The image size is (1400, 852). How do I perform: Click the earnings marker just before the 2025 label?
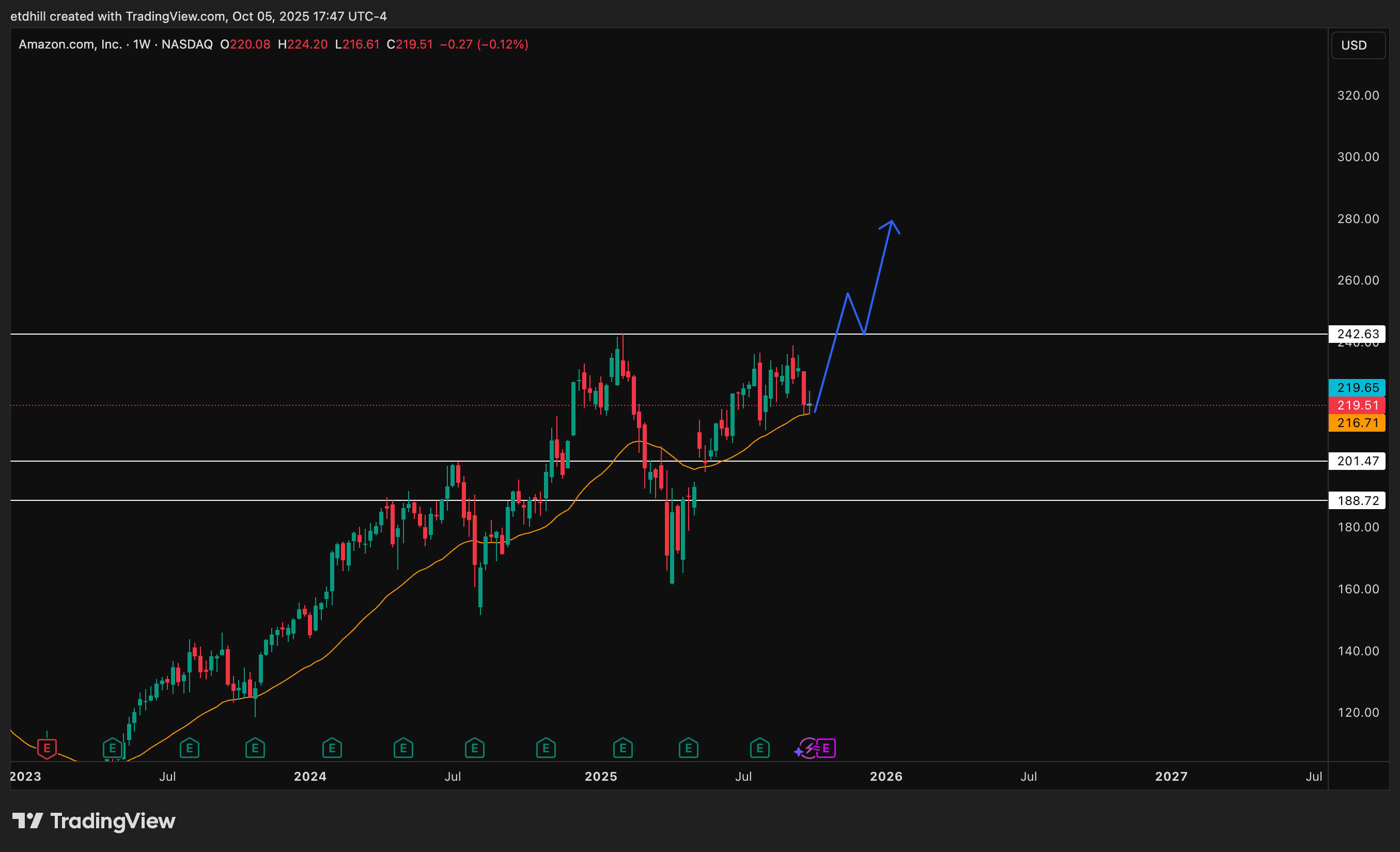pos(546,748)
